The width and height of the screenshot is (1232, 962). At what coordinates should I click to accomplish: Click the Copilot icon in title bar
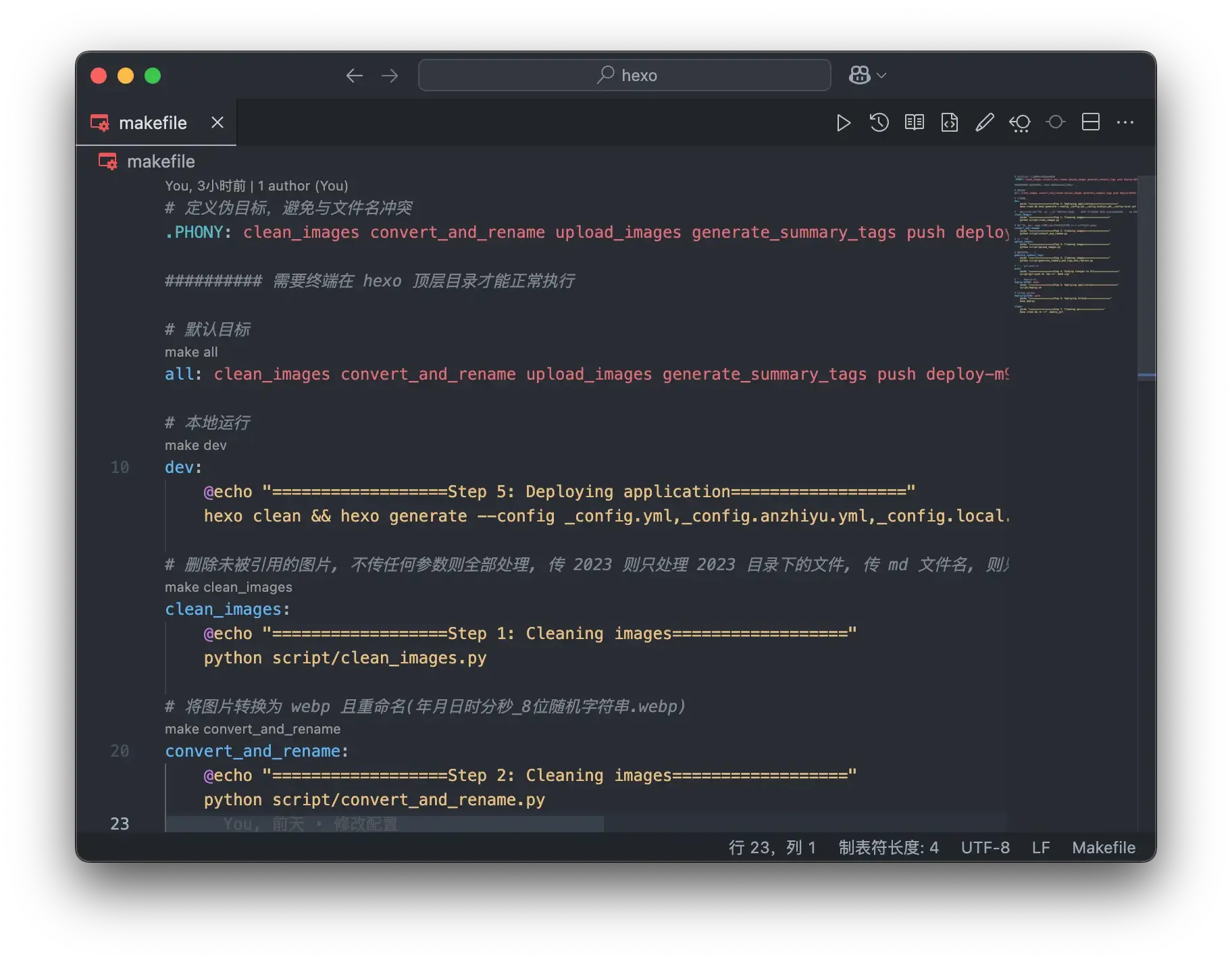point(859,75)
